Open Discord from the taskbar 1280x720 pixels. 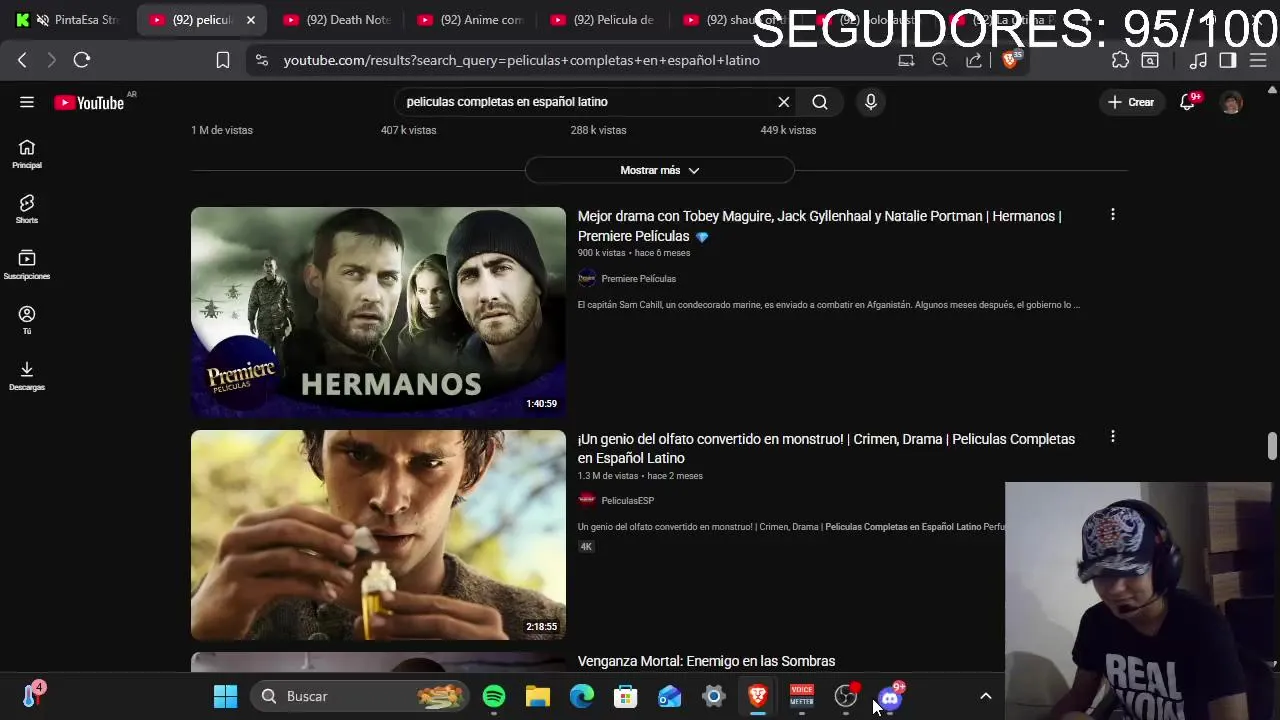[x=890, y=696]
